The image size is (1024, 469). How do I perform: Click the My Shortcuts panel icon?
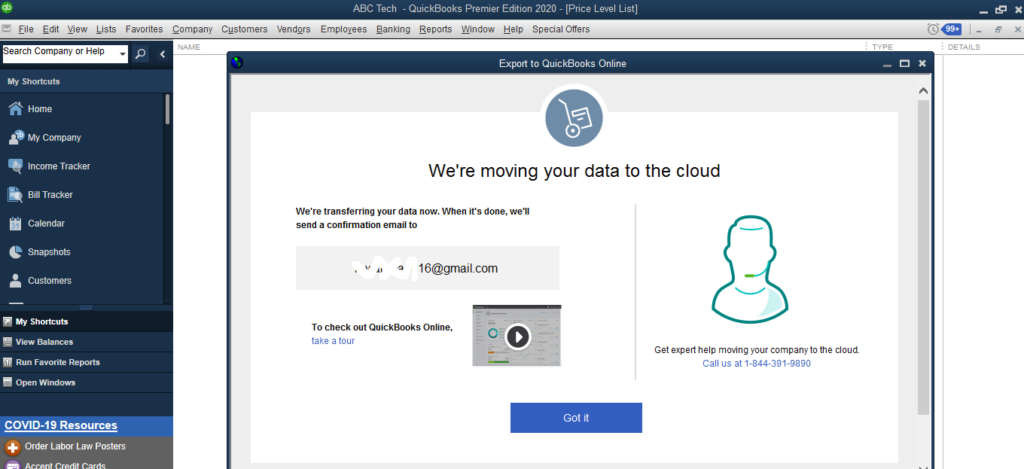tap(7, 321)
